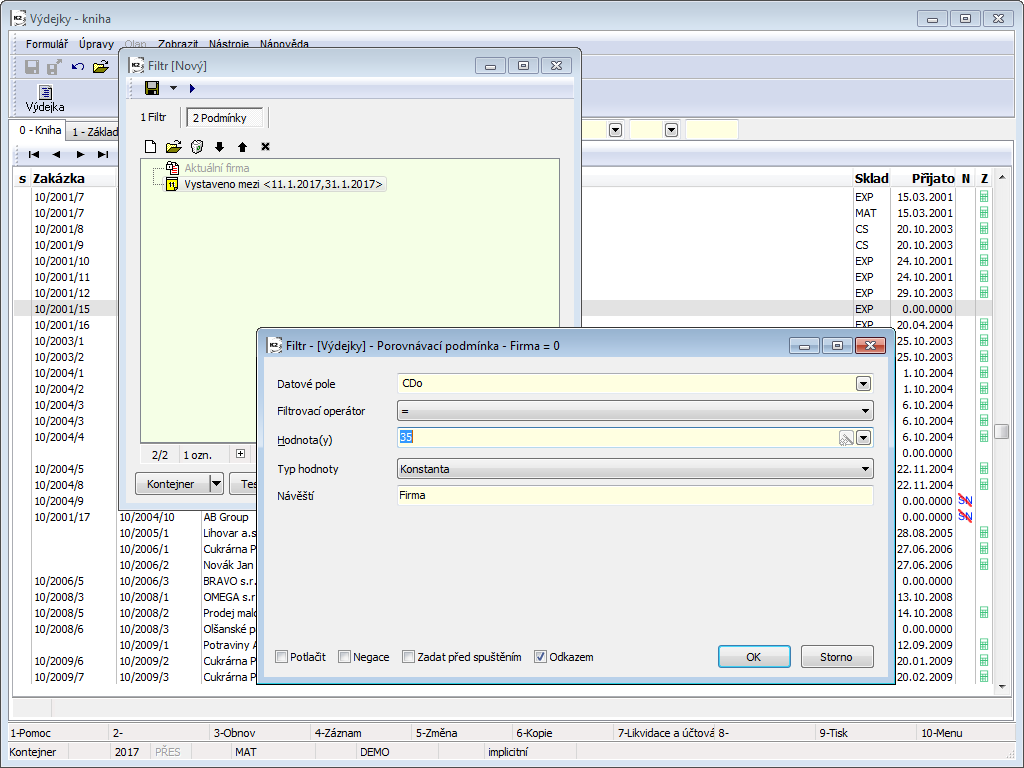
Task: Open the Datové pole dropdown
Action: 863,383
